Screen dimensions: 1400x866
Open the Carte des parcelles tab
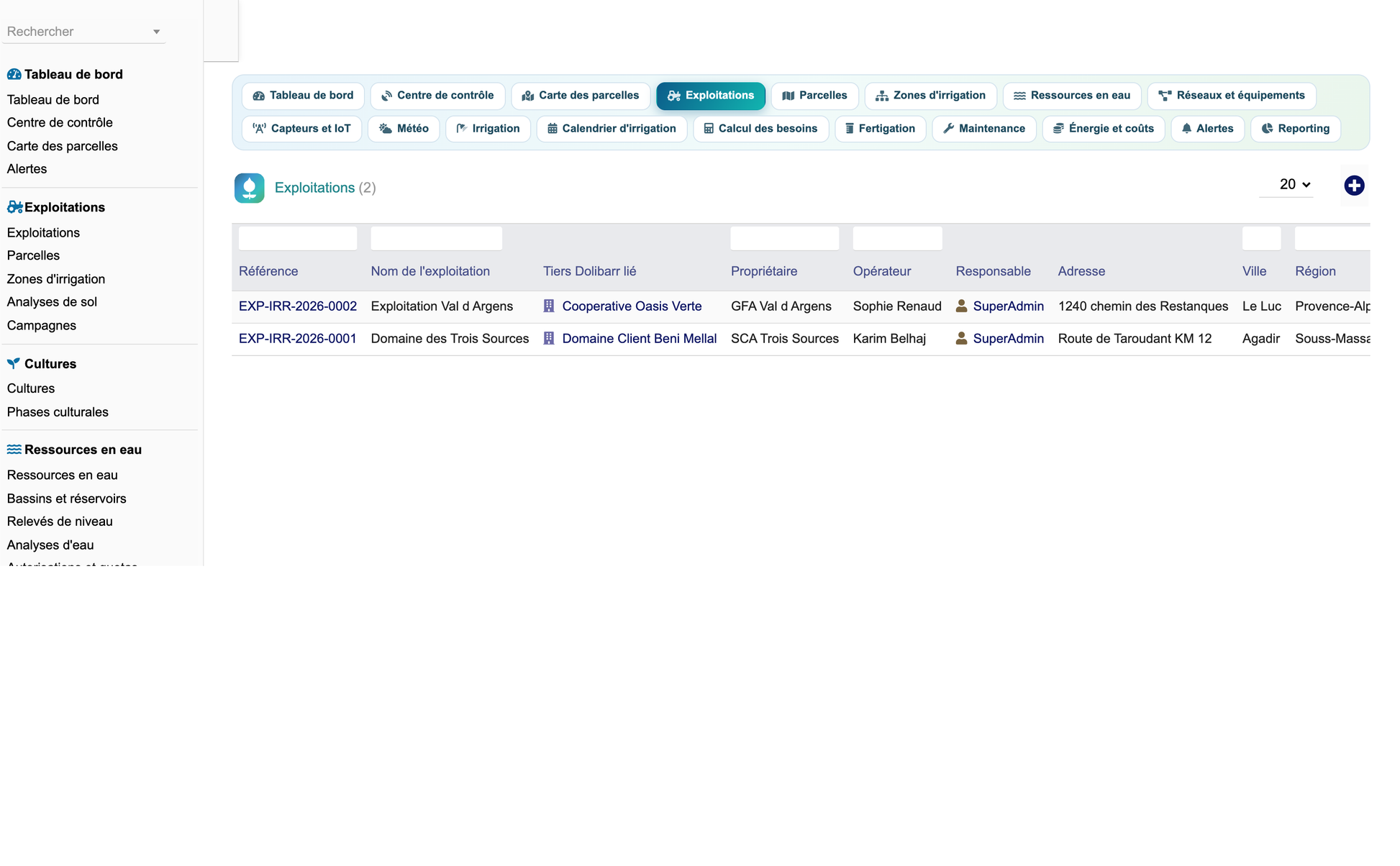pos(581,96)
